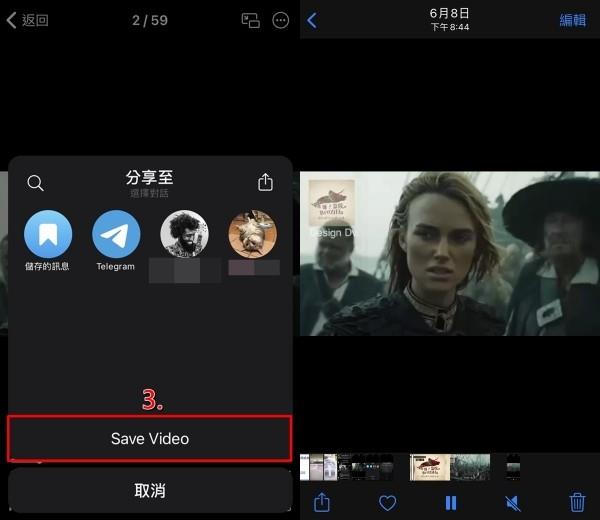Viewport: 600px width, 520px height.
Task: Select Saved Messages bookmark contact
Action: click(x=47, y=235)
